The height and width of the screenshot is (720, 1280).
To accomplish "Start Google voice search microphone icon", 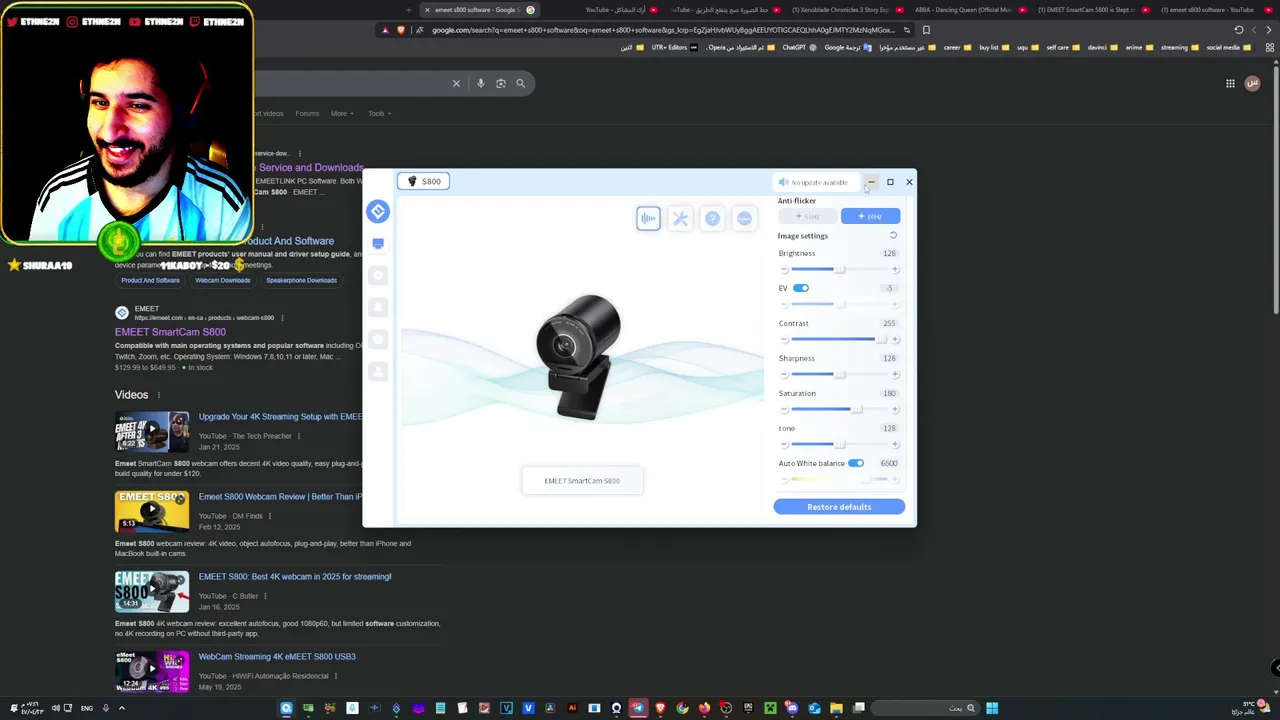I will [481, 83].
